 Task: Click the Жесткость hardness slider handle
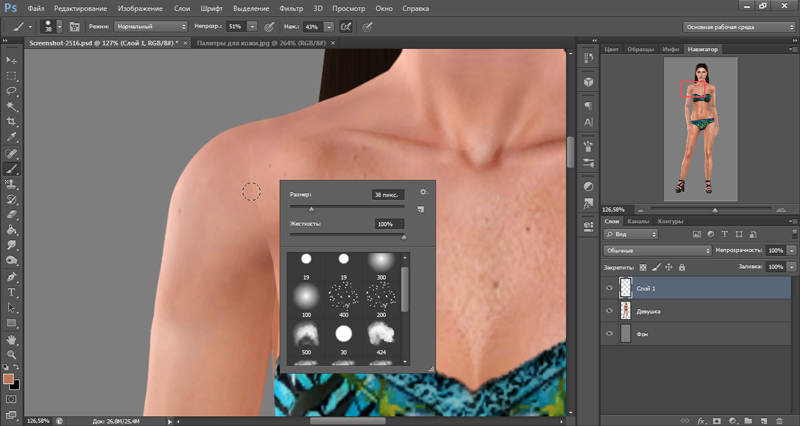coord(404,237)
